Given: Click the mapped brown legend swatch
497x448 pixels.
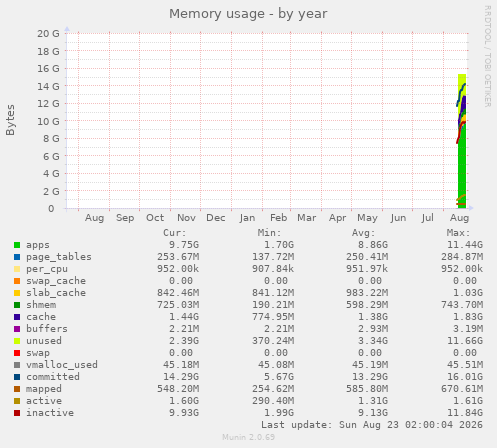Looking at the screenshot, I should 17,389.
